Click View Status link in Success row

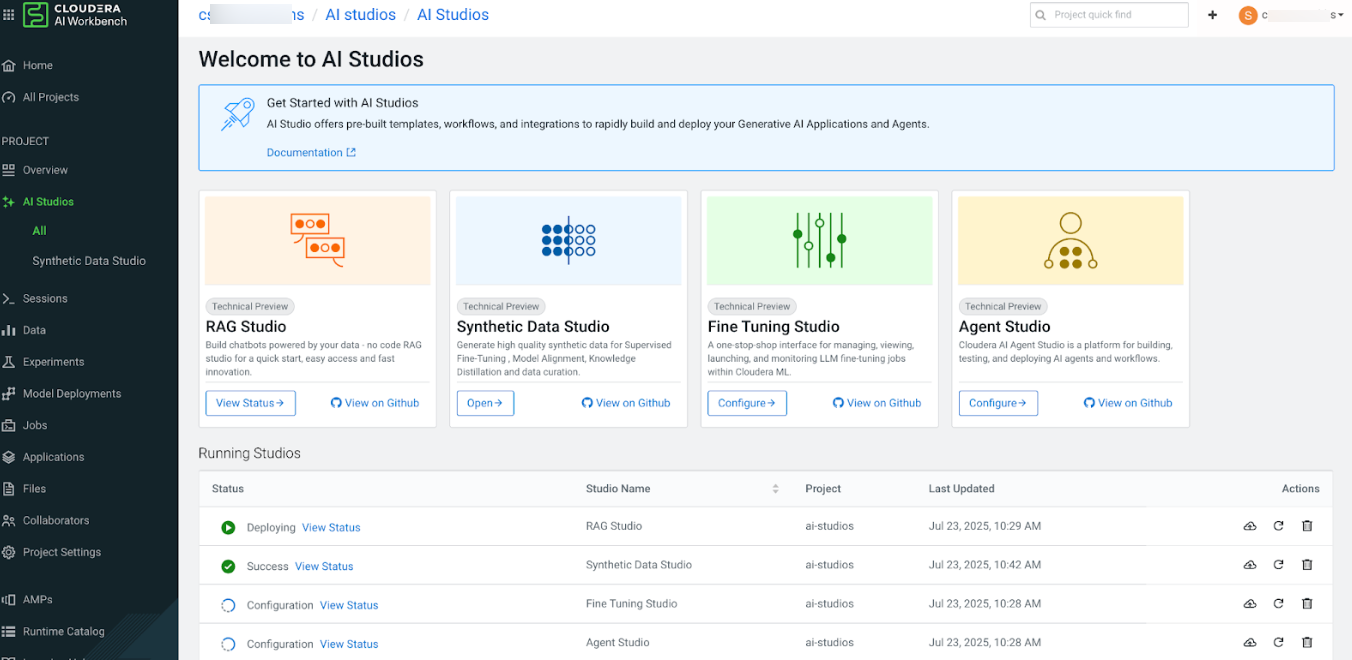pos(324,567)
